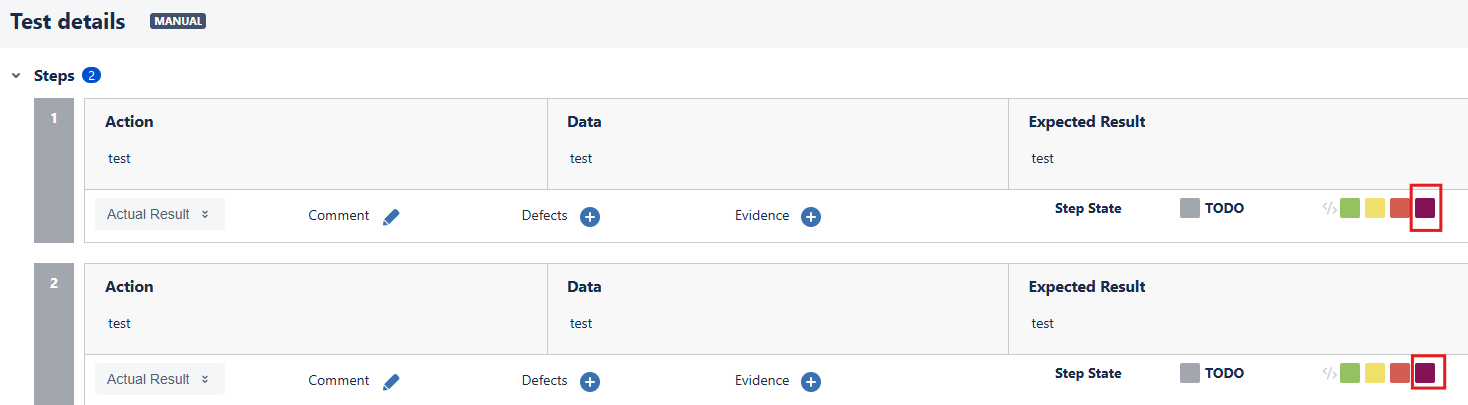
Task: Add evidence to step 2
Action: [811, 381]
